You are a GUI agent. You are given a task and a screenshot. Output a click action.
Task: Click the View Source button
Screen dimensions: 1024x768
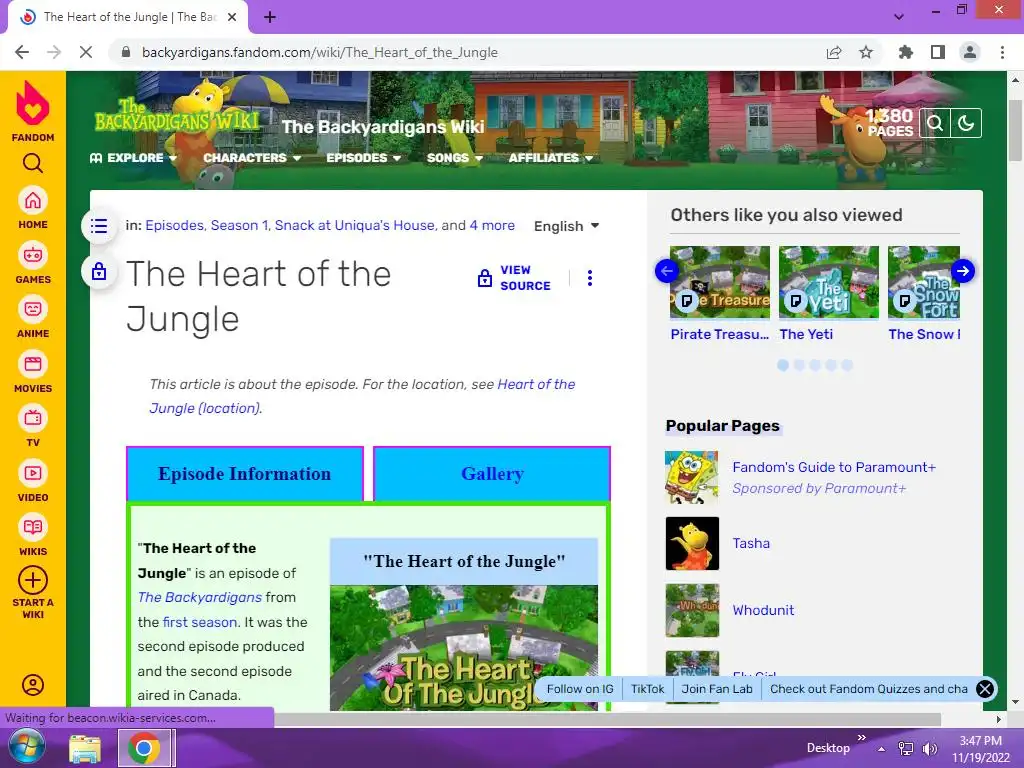point(514,278)
